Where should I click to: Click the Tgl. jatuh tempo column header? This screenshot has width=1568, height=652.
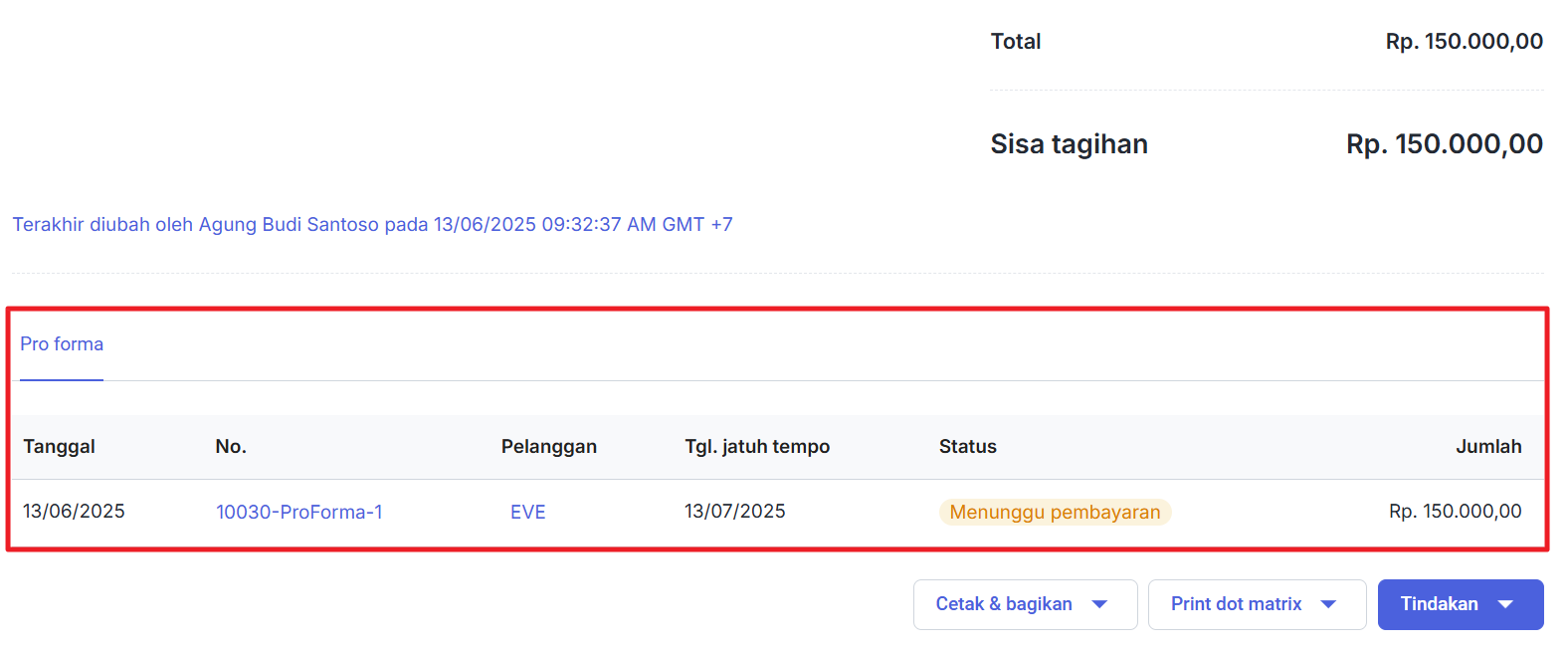pos(757,447)
